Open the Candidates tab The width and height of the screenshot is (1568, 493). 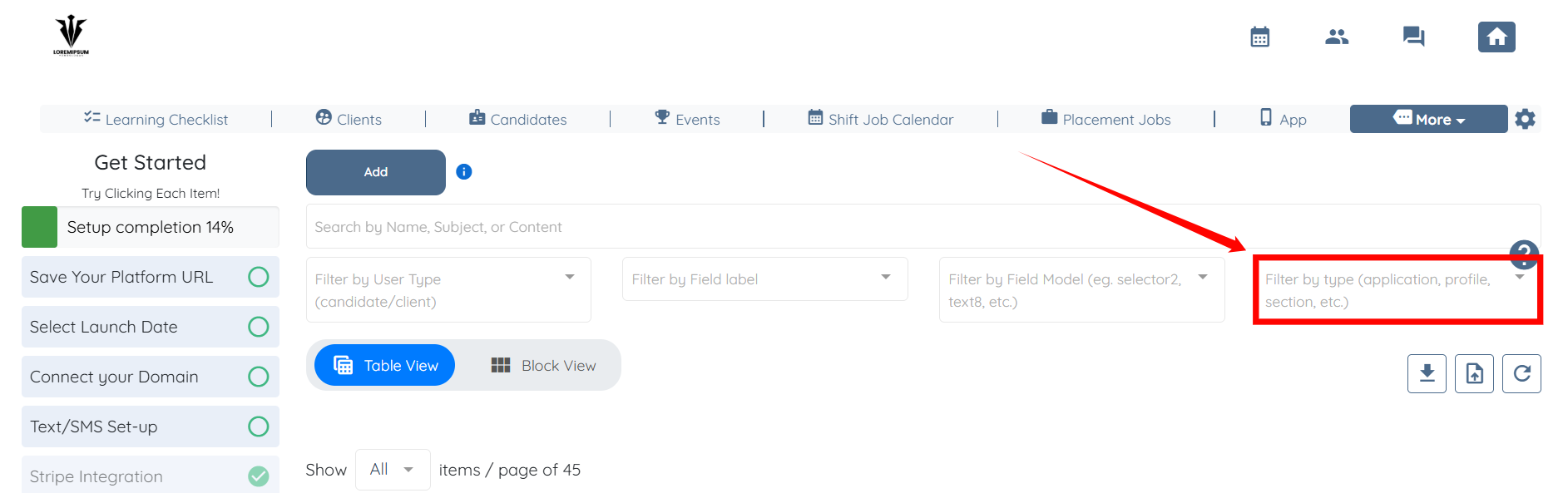tap(518, 119)
